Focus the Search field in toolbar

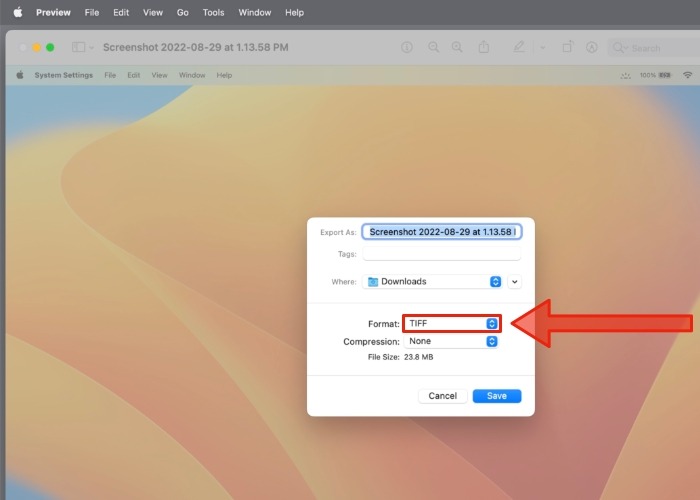pyautogui.click(x=654, y=48)
